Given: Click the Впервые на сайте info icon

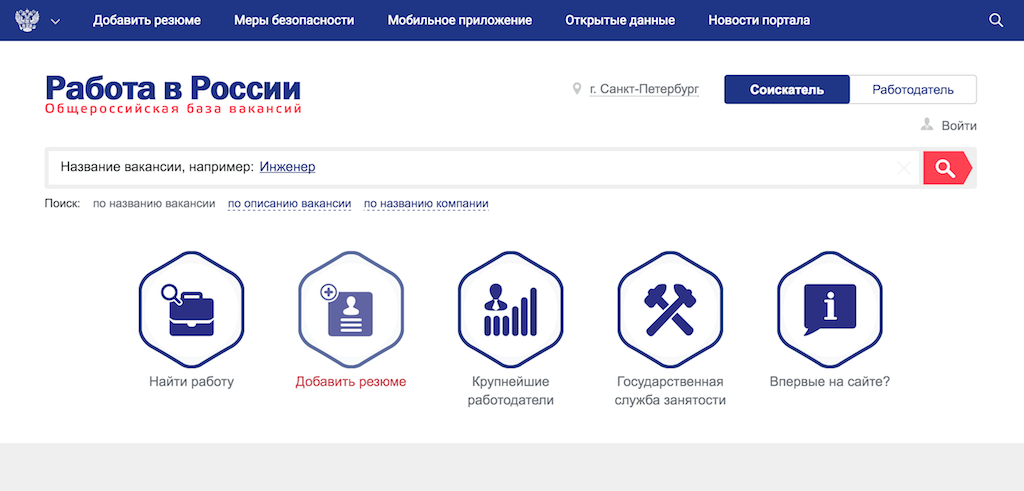Looking at the screenshot, I should pos(829,310).
